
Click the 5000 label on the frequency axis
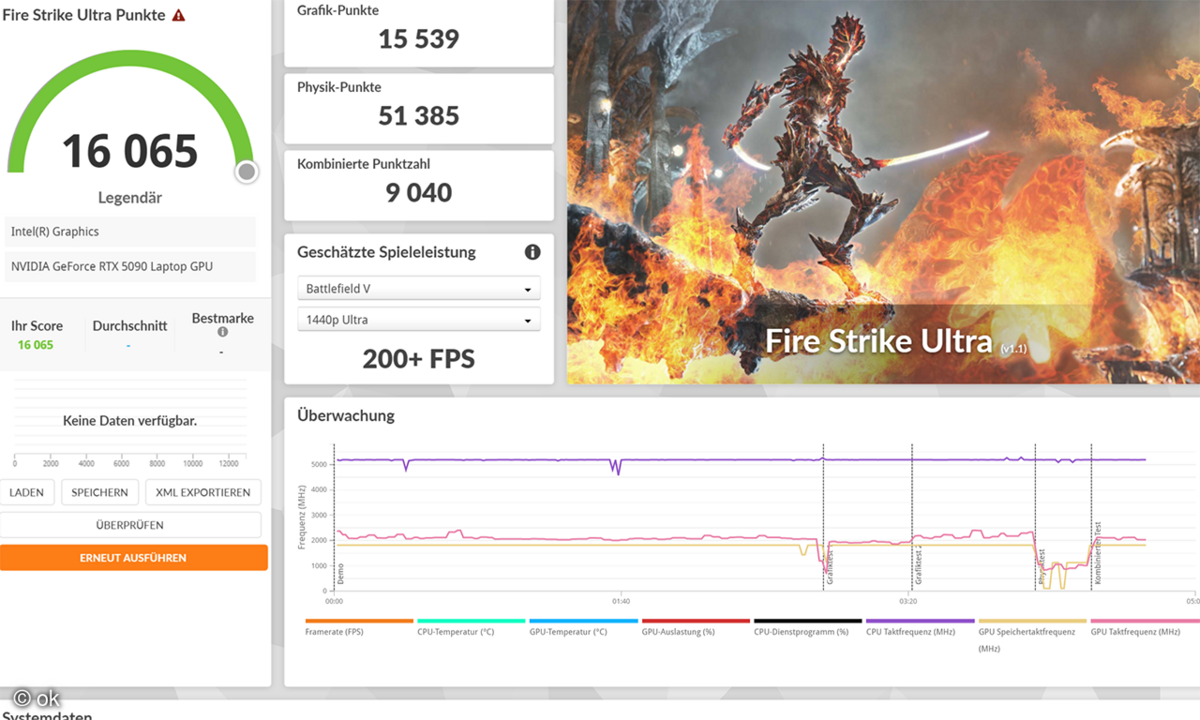click(x=320, y=465)
